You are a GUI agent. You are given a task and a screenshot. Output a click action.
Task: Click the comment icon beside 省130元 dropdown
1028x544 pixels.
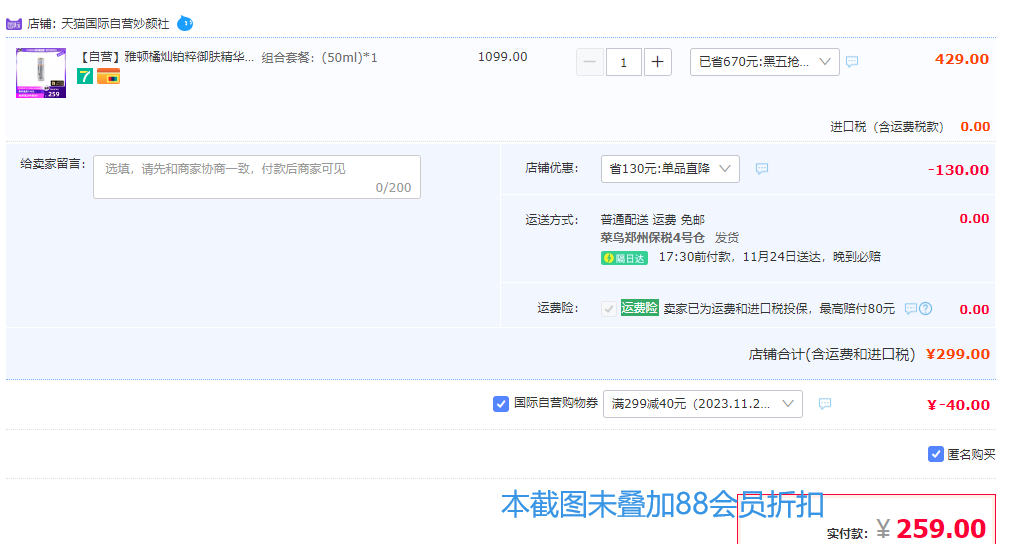(762, 168)
